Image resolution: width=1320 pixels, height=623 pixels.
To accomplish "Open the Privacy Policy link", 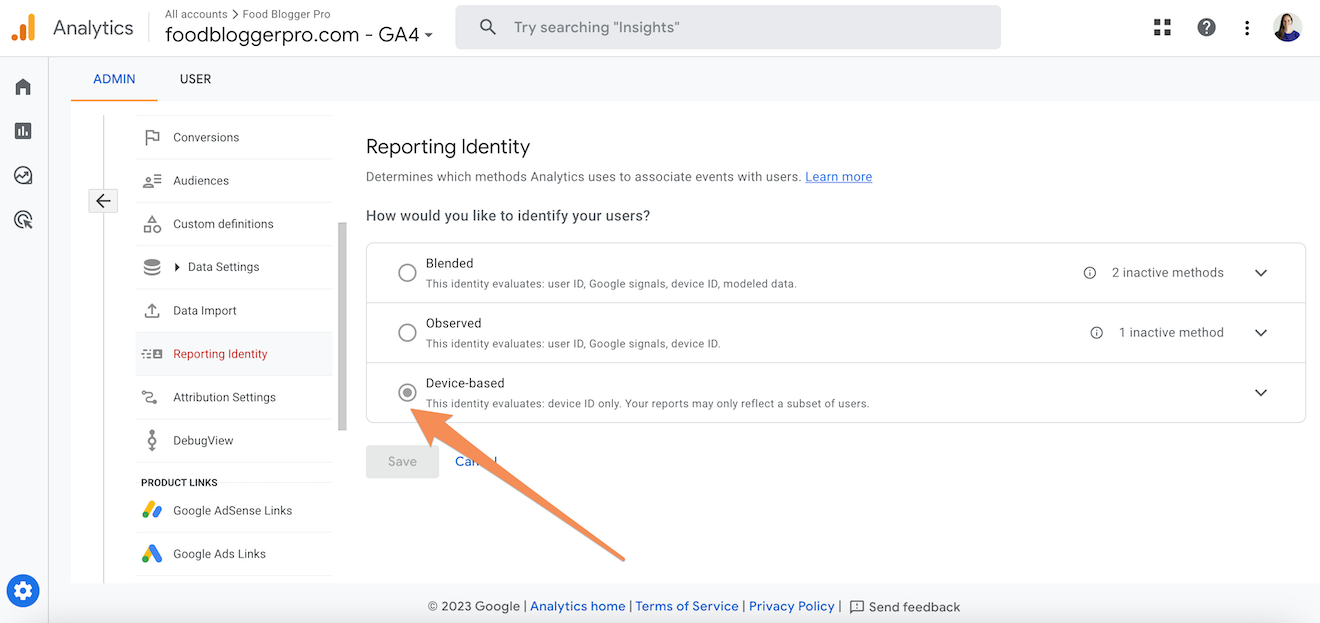I will (x=791, y=606).
